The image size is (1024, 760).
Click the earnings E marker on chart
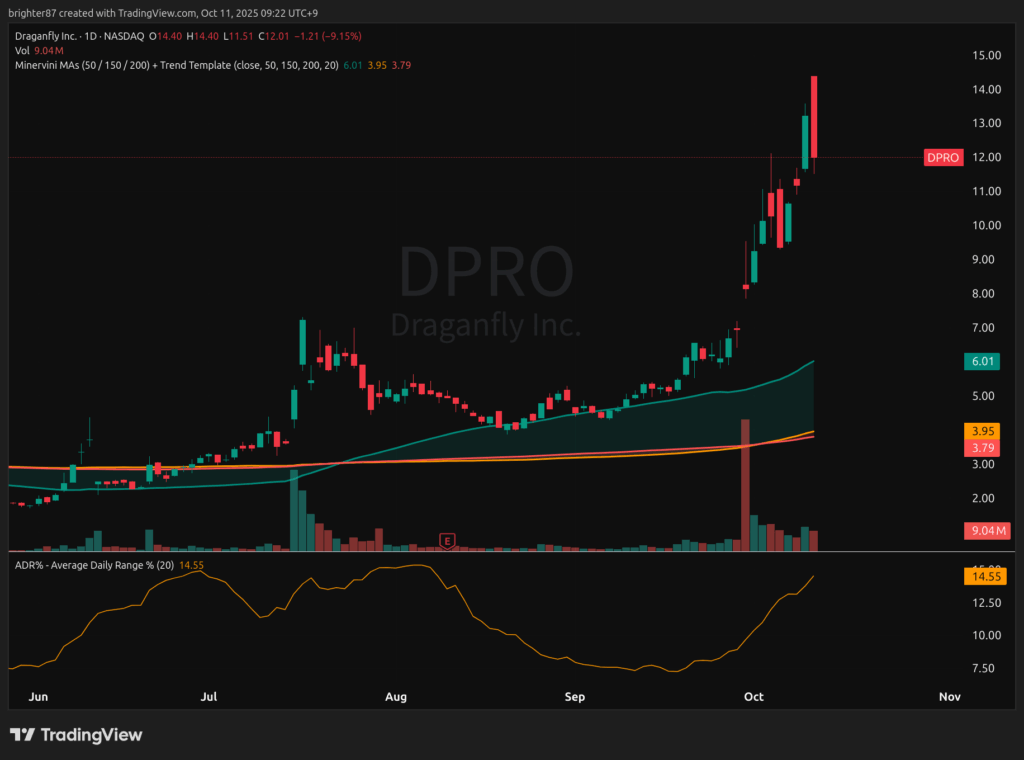[448, 541]
